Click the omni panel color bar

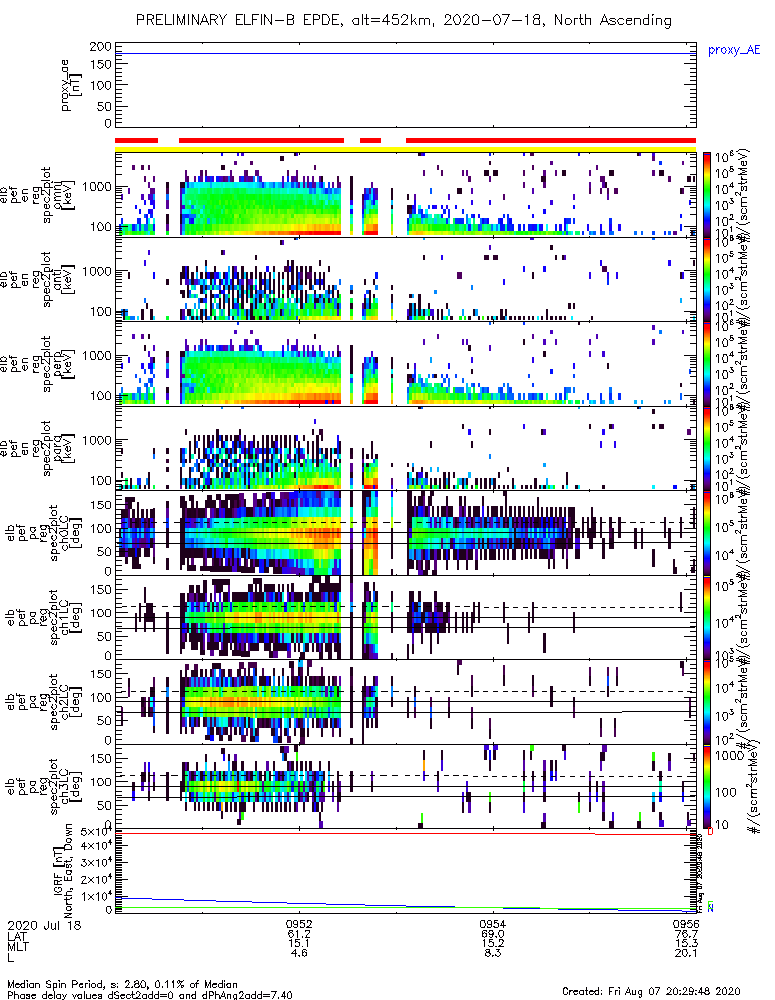(x=706, y=195)
